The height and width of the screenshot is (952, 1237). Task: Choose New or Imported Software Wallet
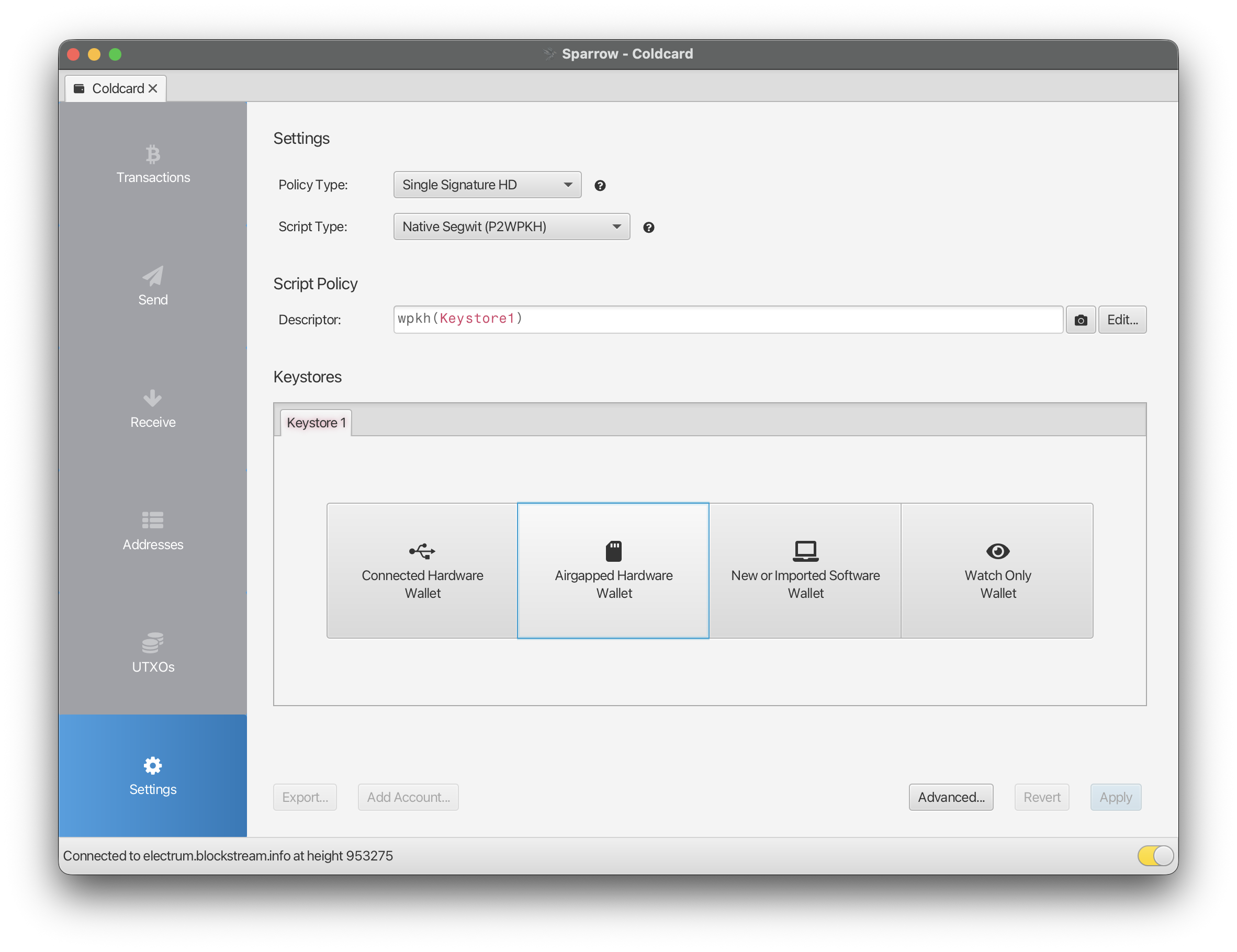(805, 570)
